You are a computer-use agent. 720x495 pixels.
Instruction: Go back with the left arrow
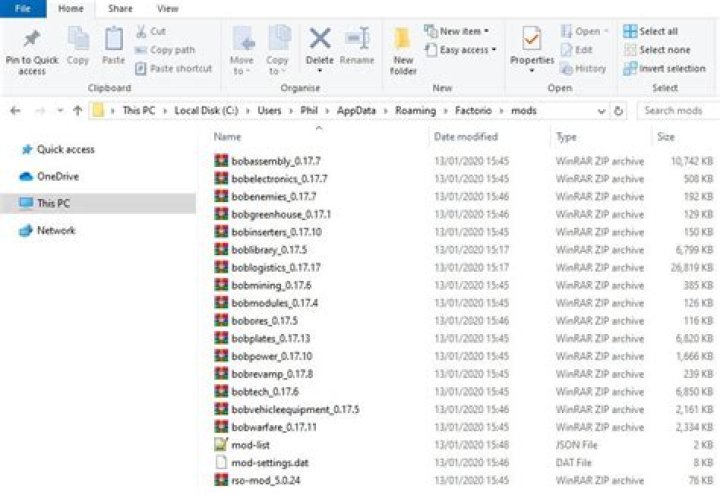15,111
